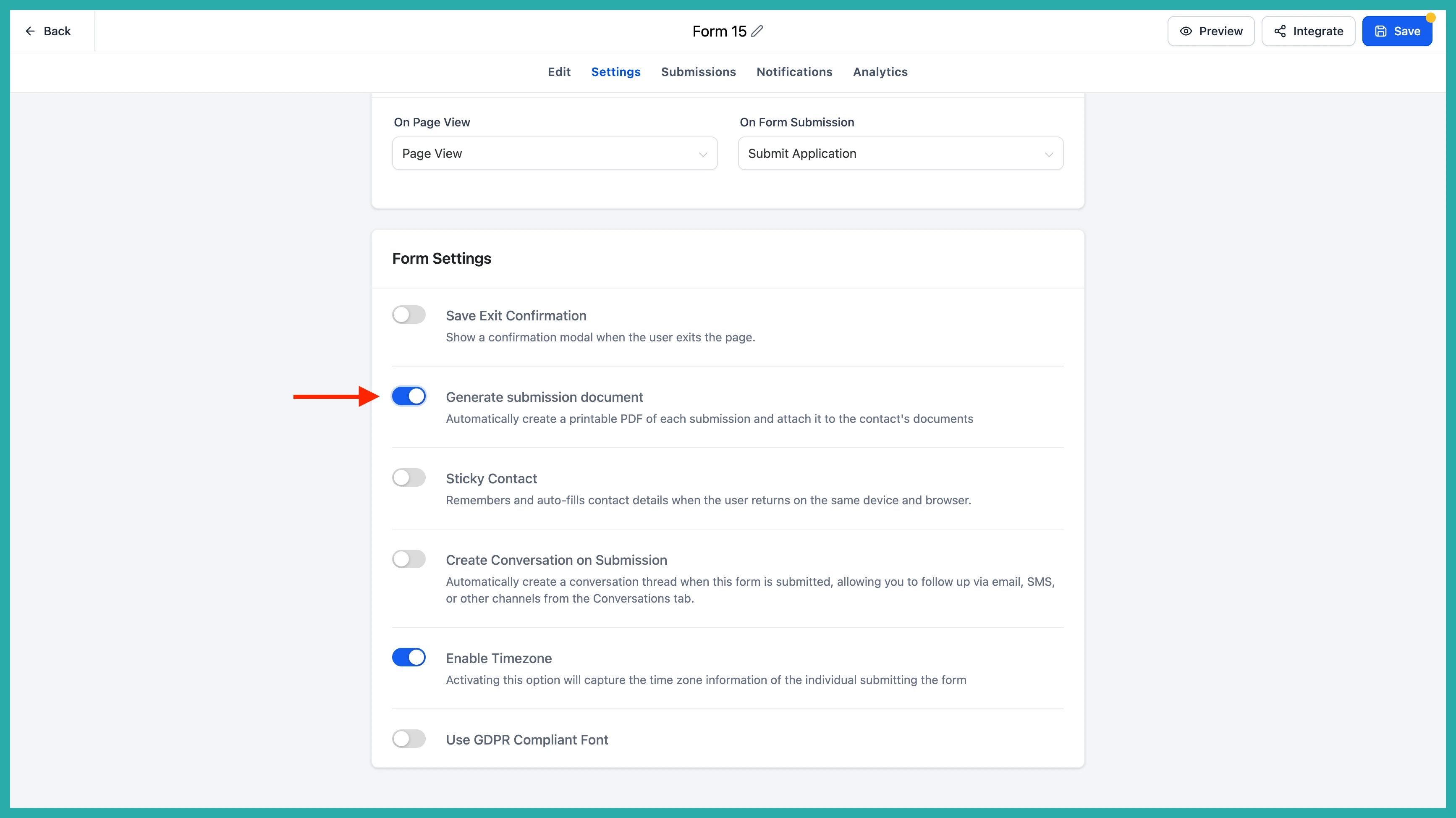The width and height of the screenshot is (1456, 818).
Task: Enable the Sticky Contact toggle
Action: pyautogui.click(x=409, y=478)
